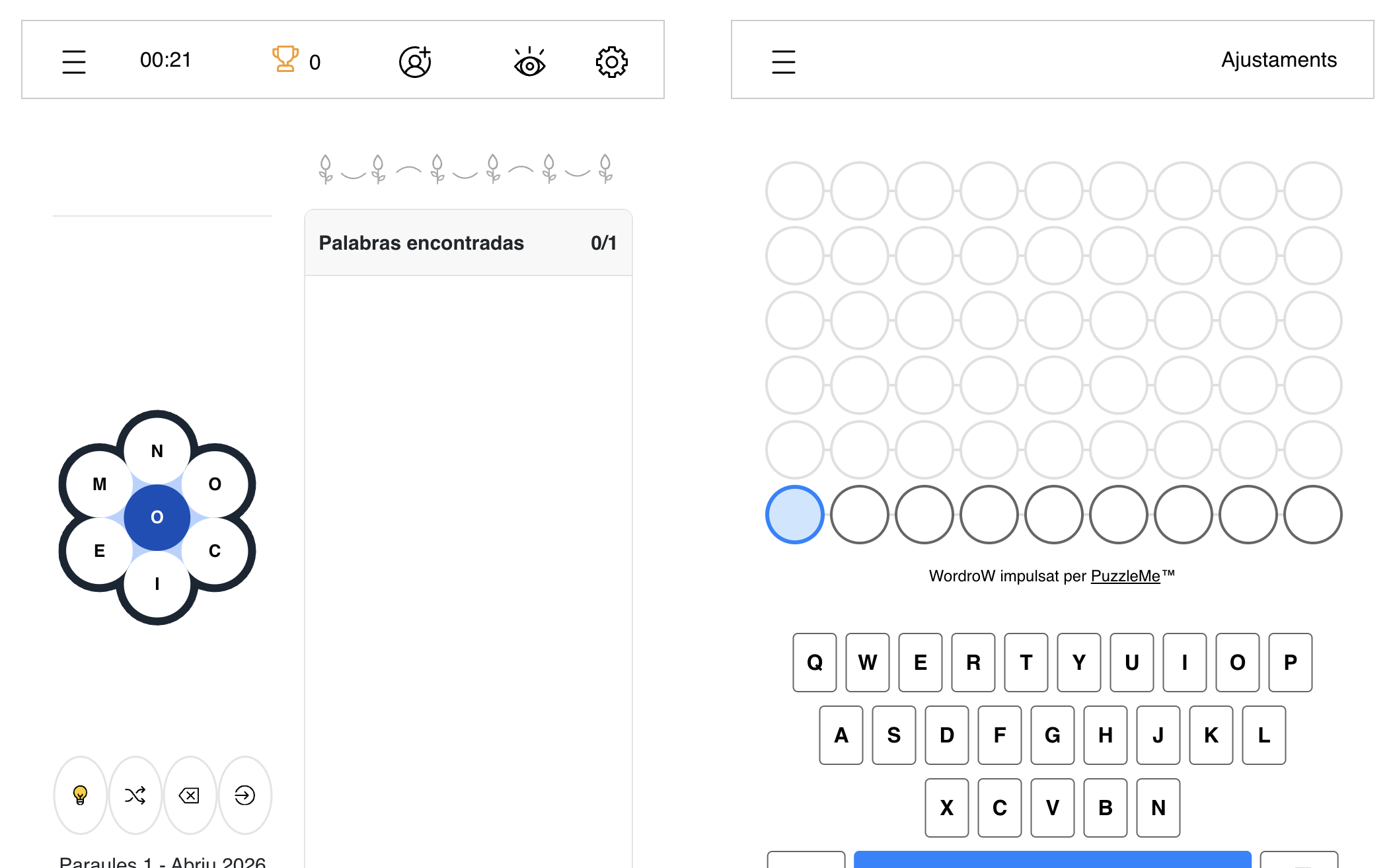Open the hamburger menu beside the timer
1393x868 pixels.
(x=74, y=61)
